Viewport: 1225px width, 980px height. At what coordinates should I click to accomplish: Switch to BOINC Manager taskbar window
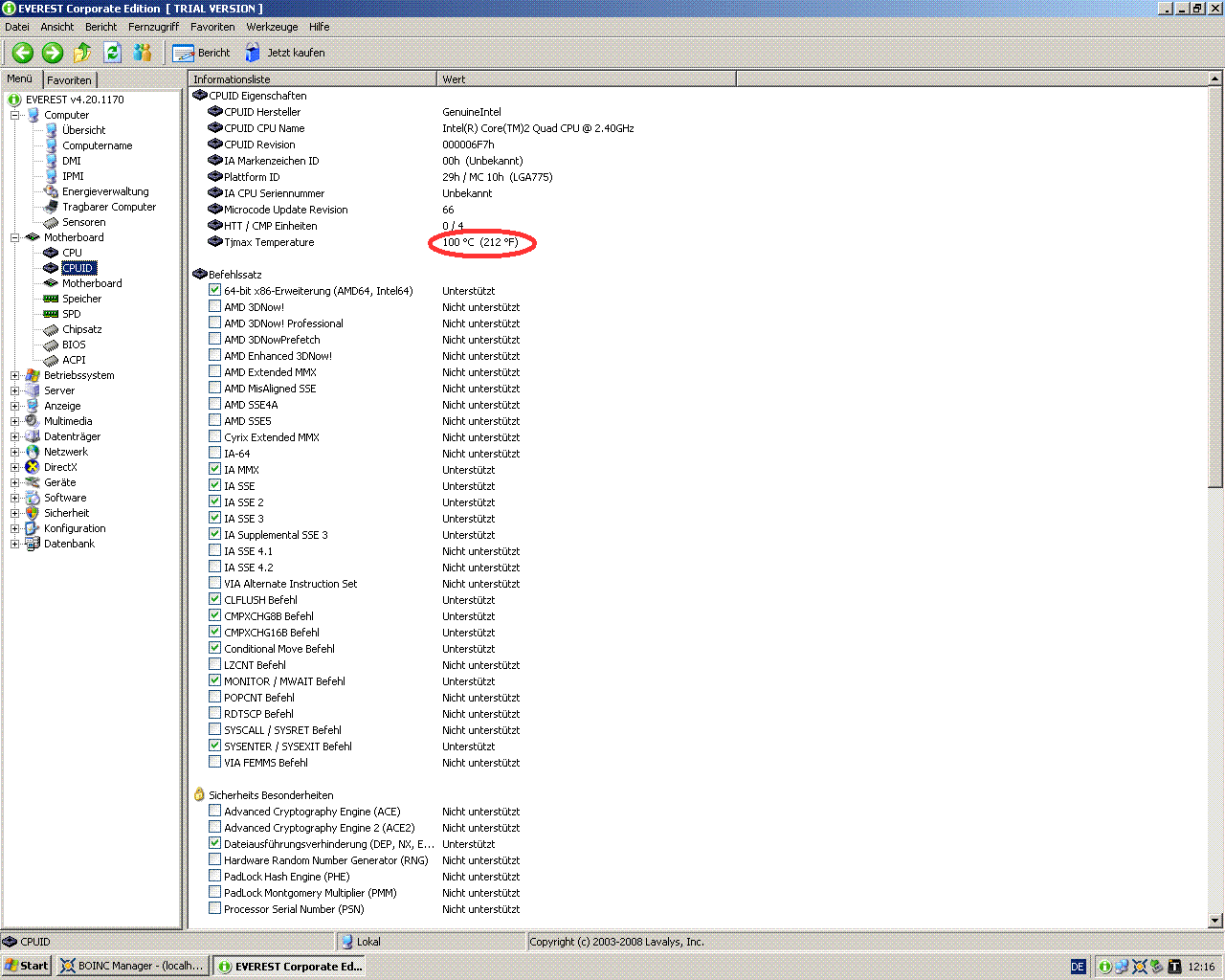pos(132,966)
